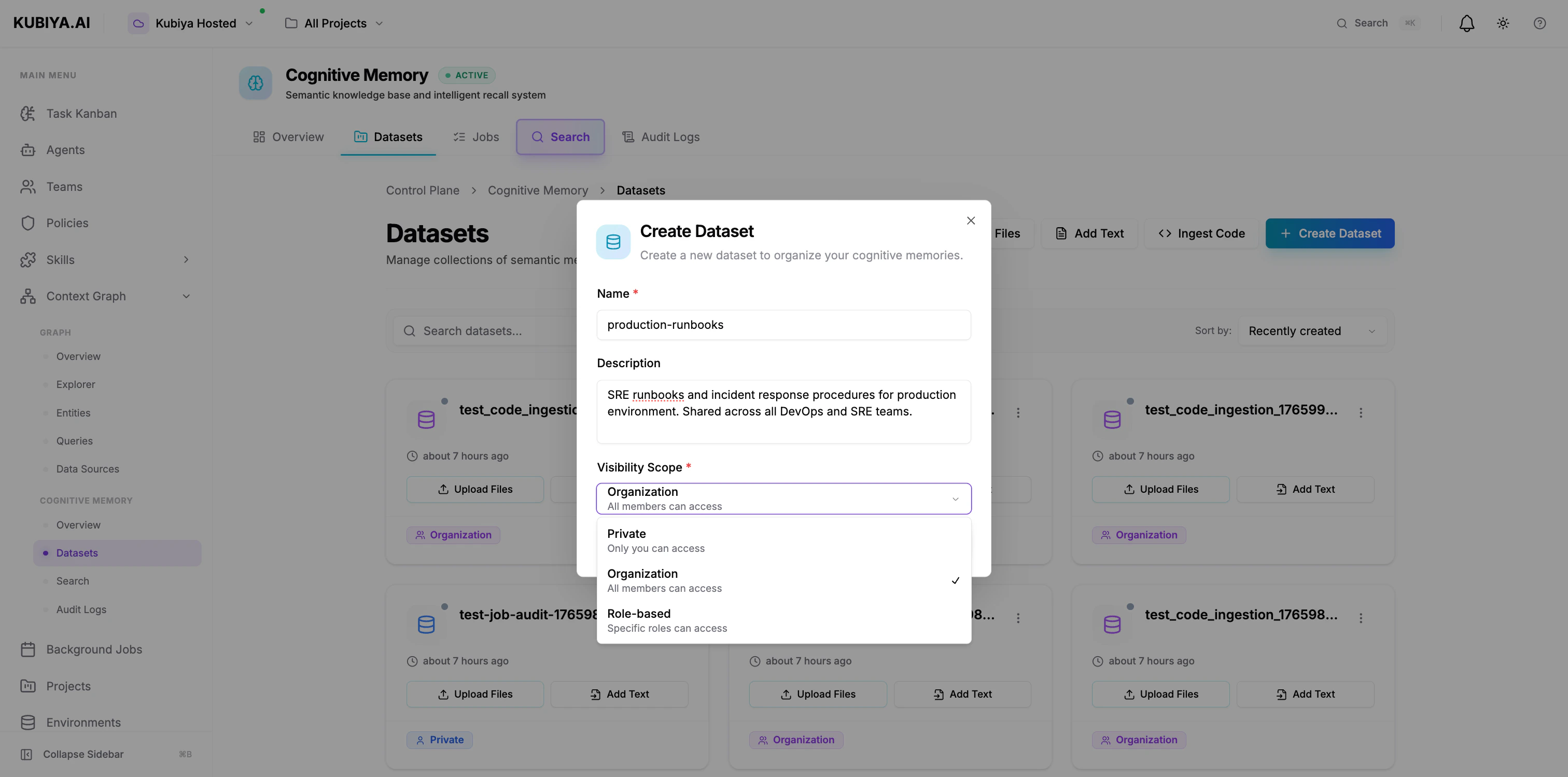
Task: Click the Background Jobs calendar icon
Action: 28,649
